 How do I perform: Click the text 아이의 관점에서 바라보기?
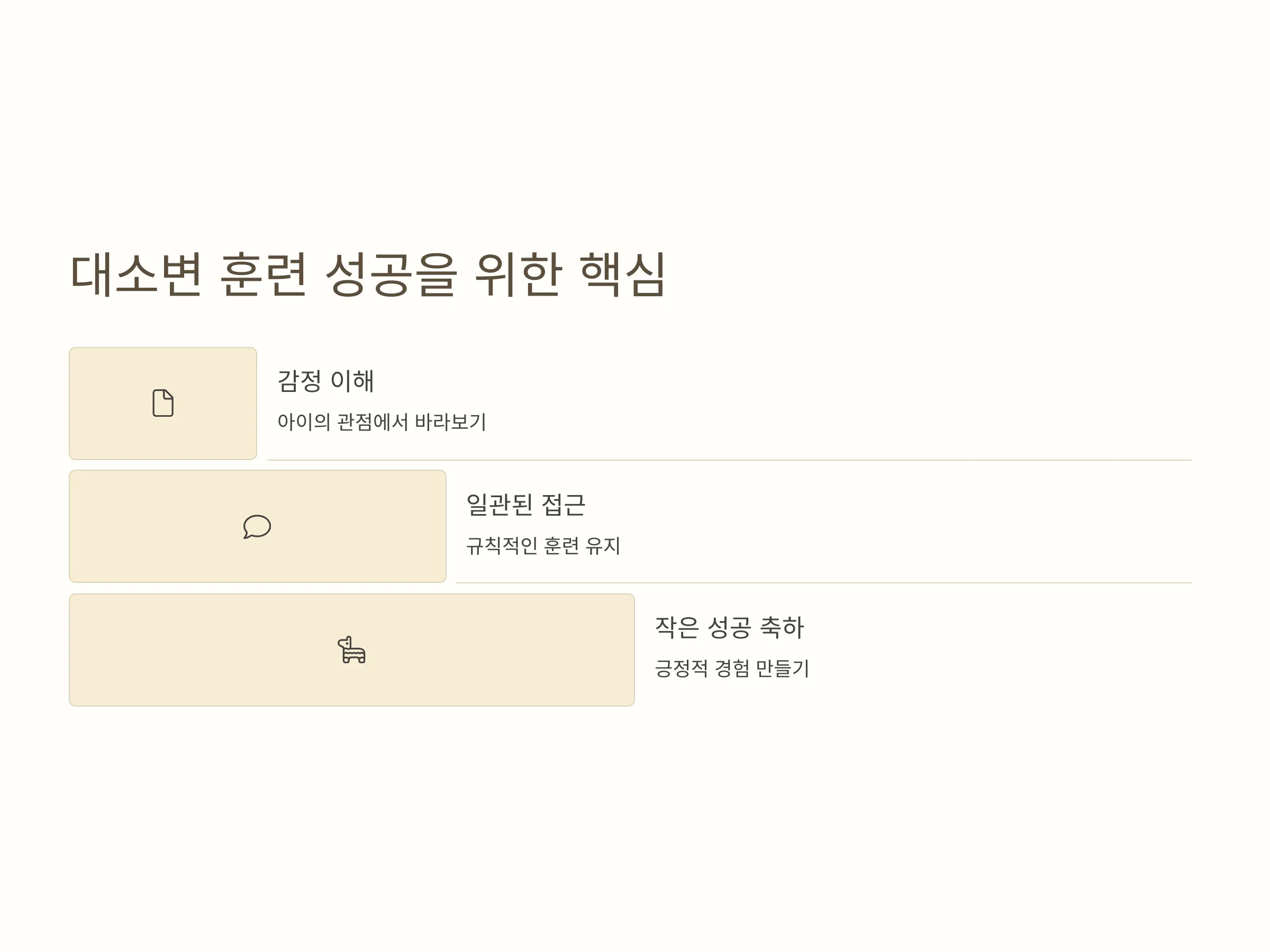click(x=382, y=422)
